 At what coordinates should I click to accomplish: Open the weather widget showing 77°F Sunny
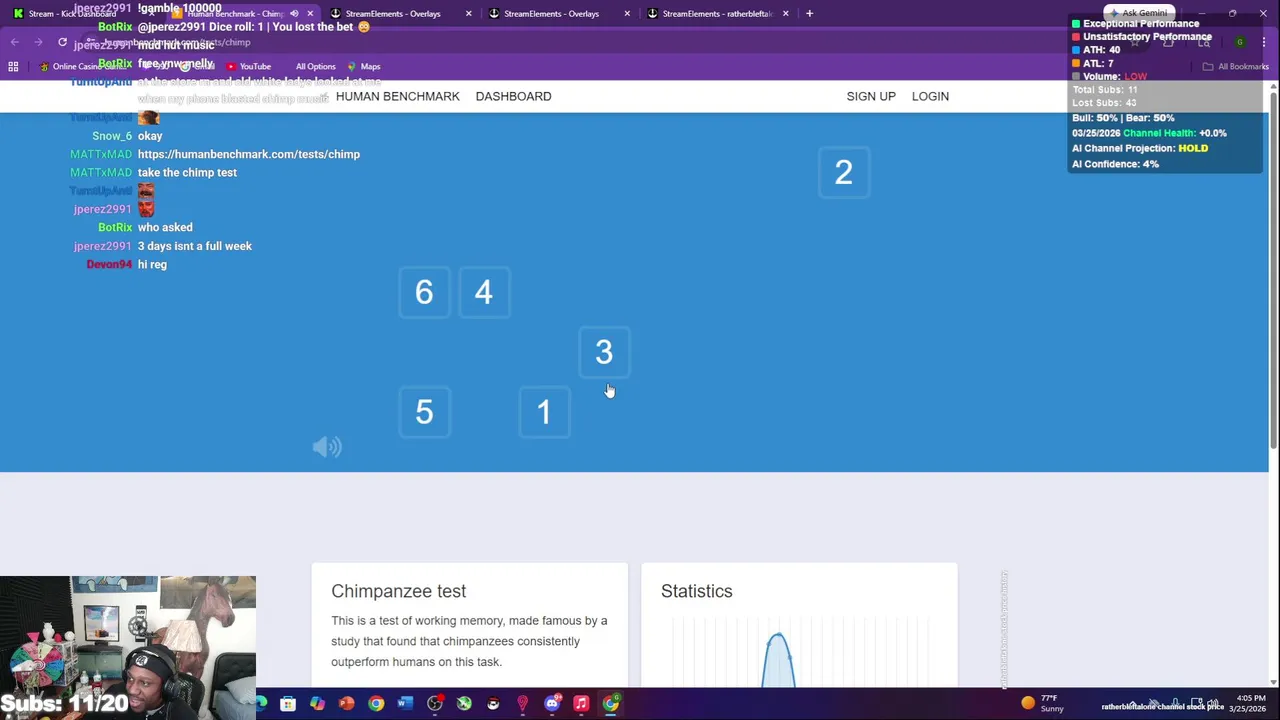[x=1044, y=703]
